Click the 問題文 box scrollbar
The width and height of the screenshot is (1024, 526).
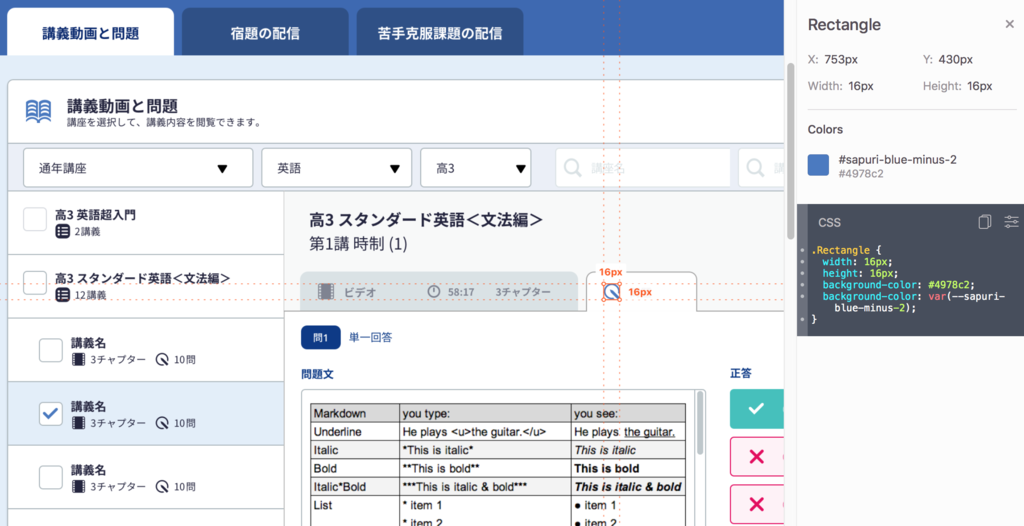701,423
